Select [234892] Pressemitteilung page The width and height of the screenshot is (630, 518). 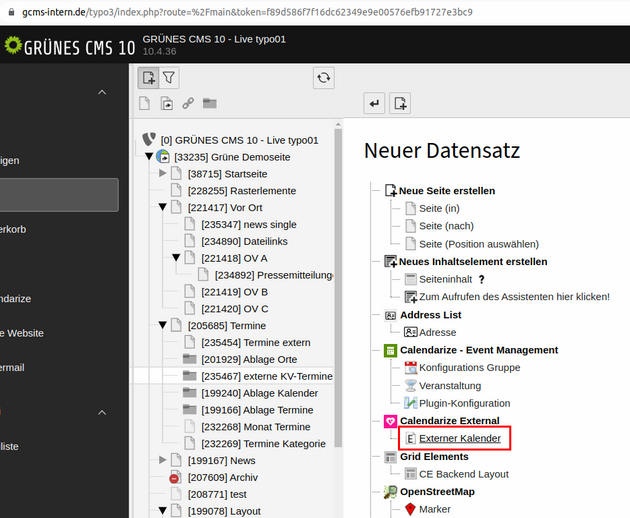point(274,275)
